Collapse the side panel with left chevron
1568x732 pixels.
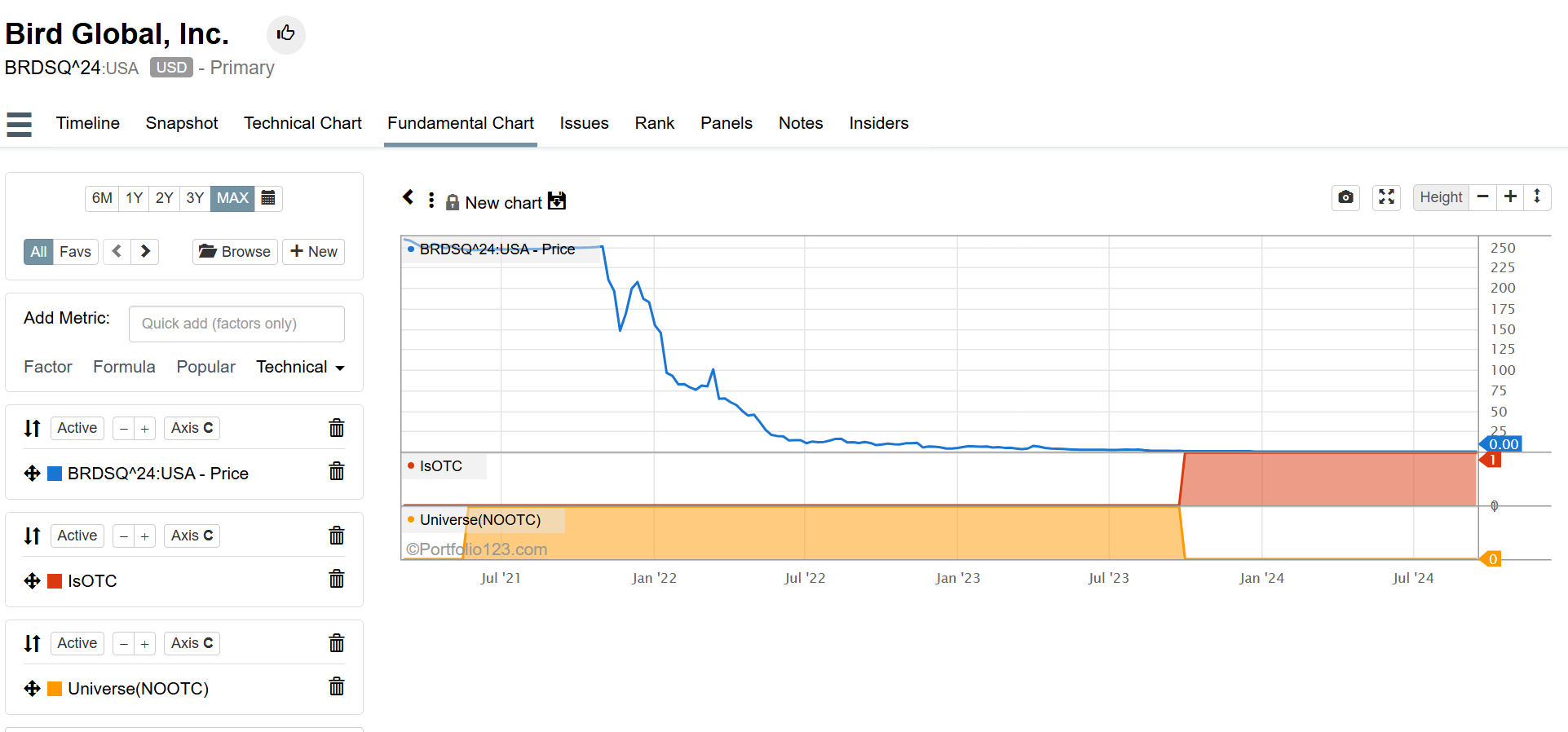pyautogui.click(x=408, y=197)
